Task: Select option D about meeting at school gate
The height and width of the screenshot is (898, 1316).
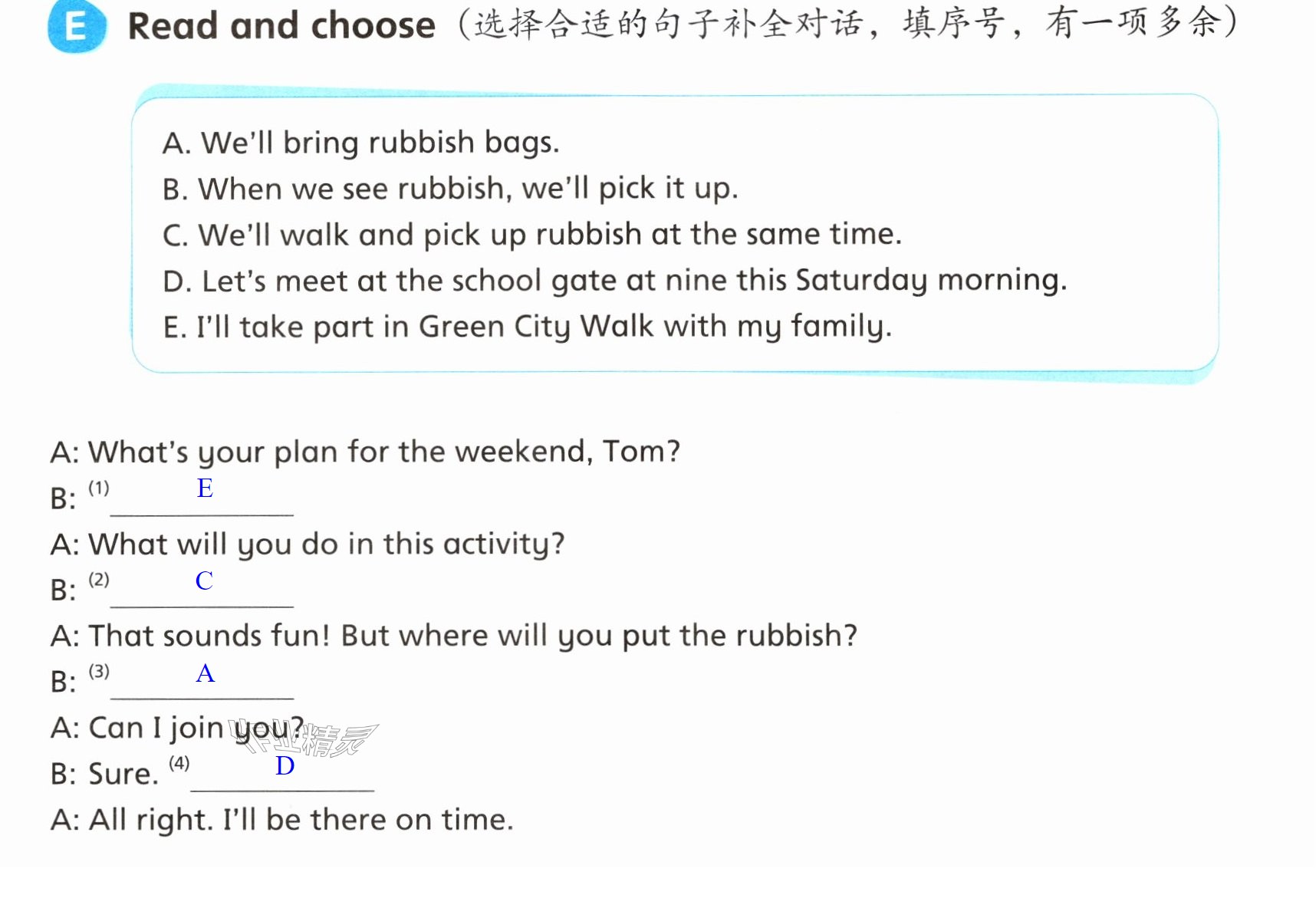Action: [x=614, y=281]
